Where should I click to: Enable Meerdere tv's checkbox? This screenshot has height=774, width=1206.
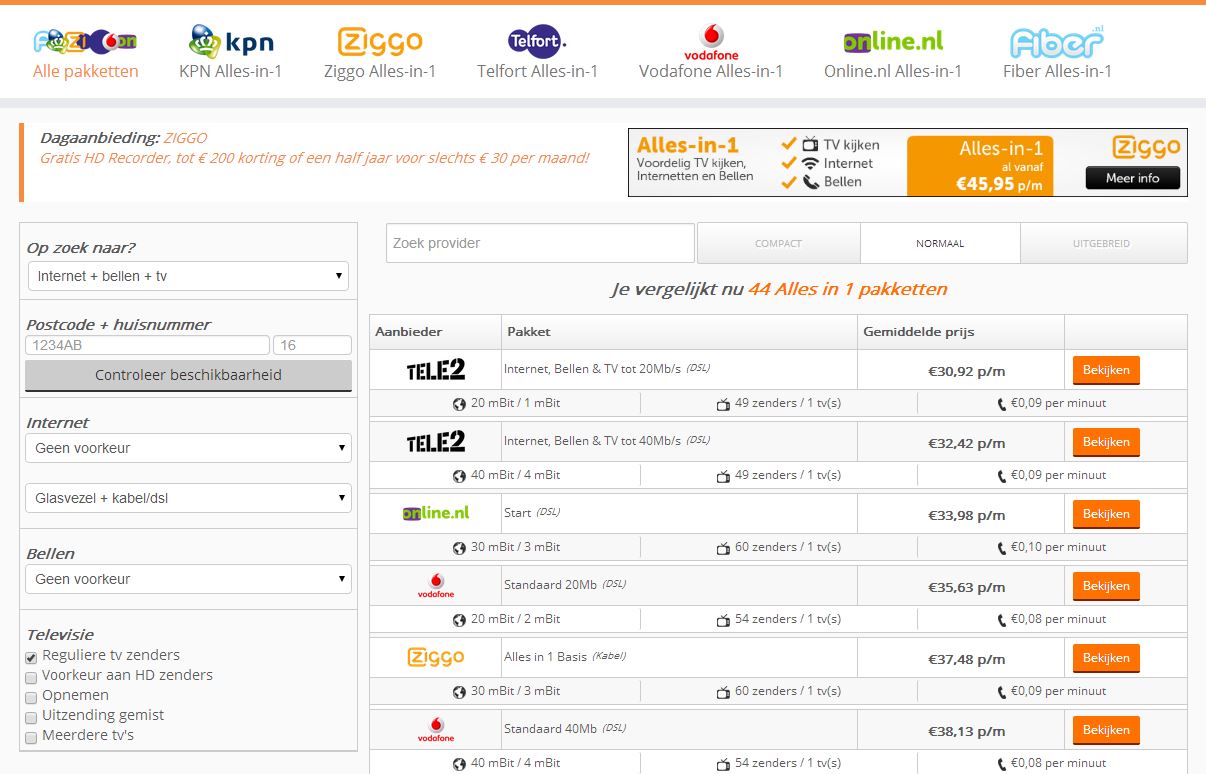(x=32, y=737)
